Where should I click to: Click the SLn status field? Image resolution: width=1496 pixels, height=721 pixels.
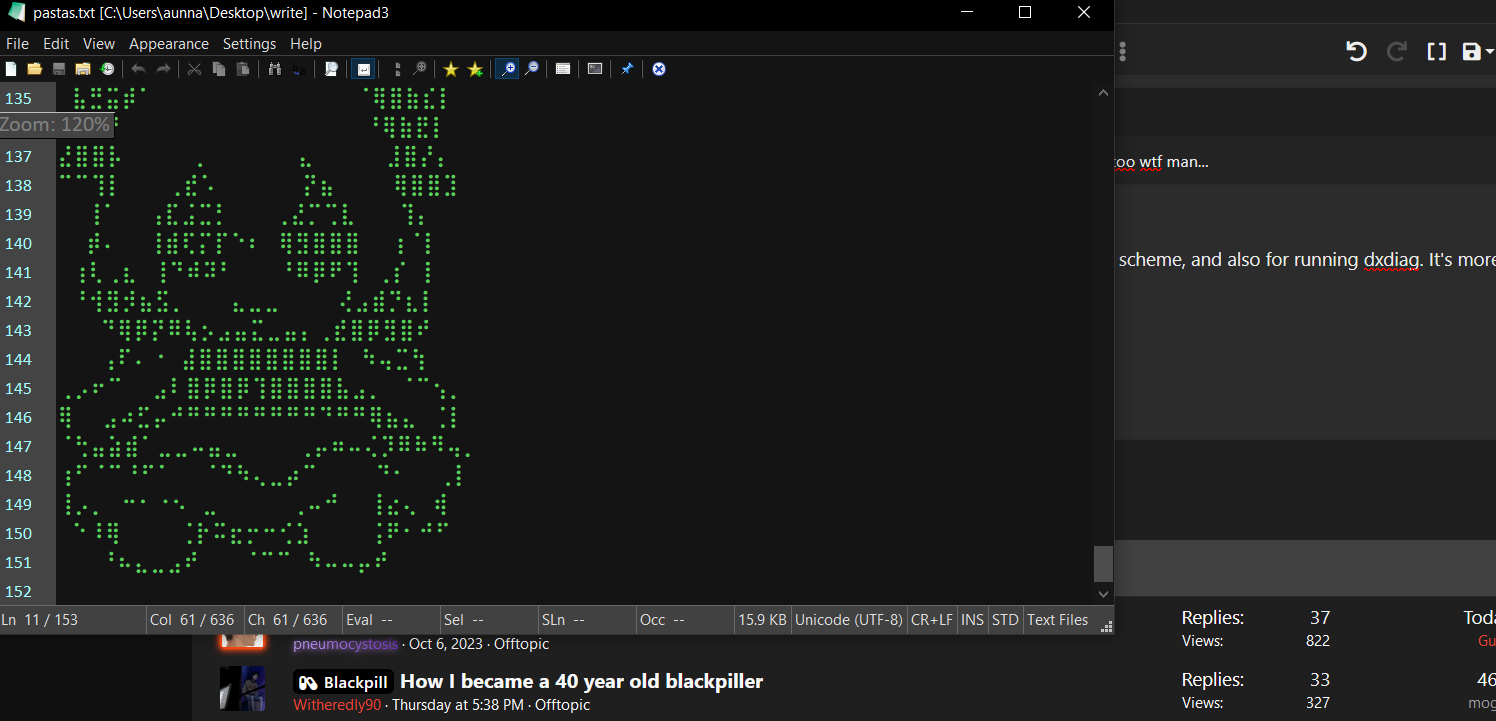(586, 620)
